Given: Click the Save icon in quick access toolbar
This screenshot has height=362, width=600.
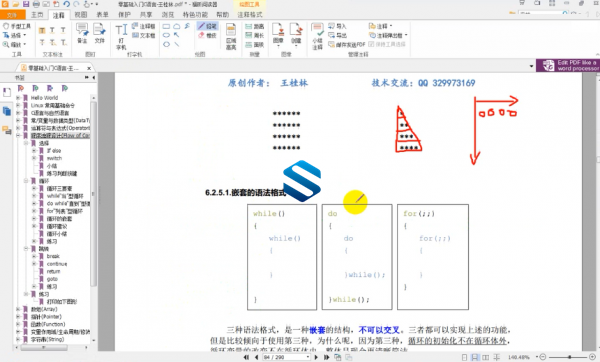Looking at the screenshot, I should coord(26,4).
